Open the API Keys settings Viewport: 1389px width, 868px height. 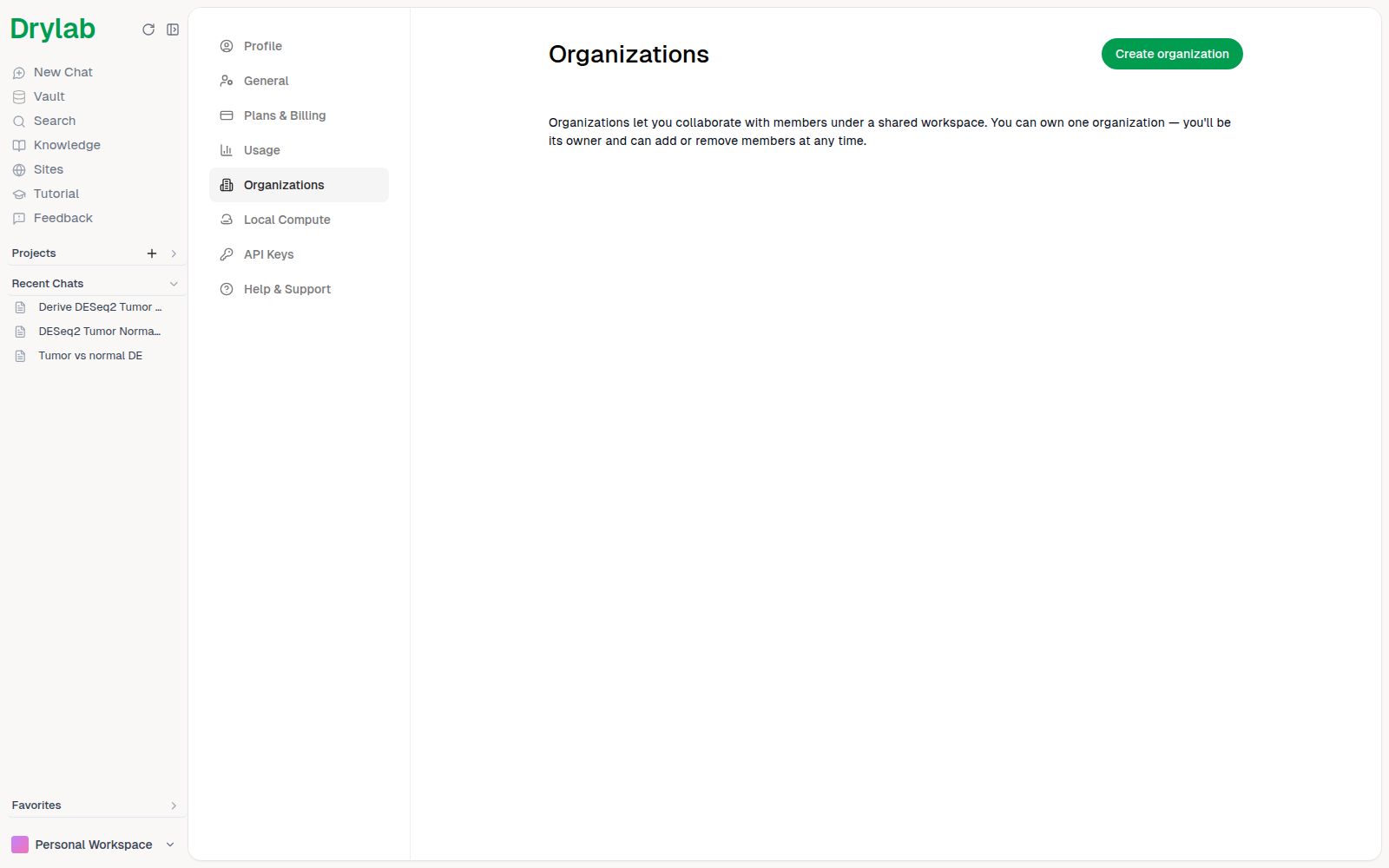tap(299, 254)
